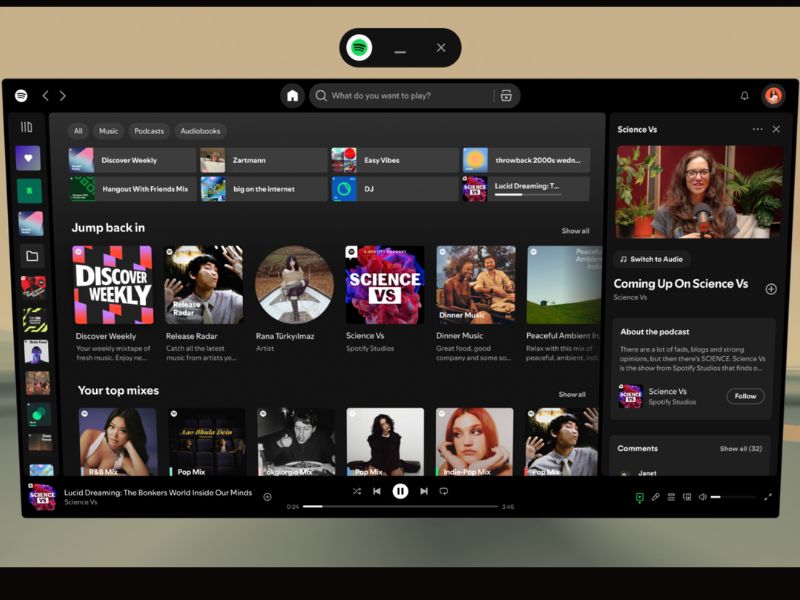The height and width of the screenshot is (600, 800).
Task: Click the icon right of the next button
Action: tap(444, 491)
